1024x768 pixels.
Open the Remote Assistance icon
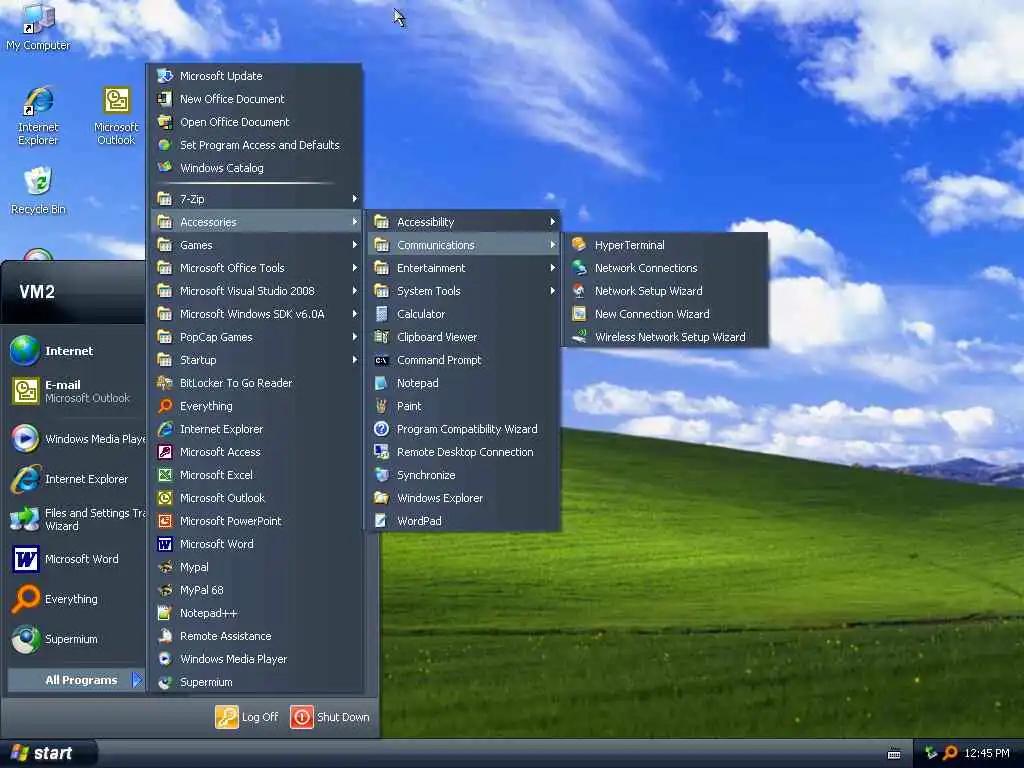pos(165,636)
